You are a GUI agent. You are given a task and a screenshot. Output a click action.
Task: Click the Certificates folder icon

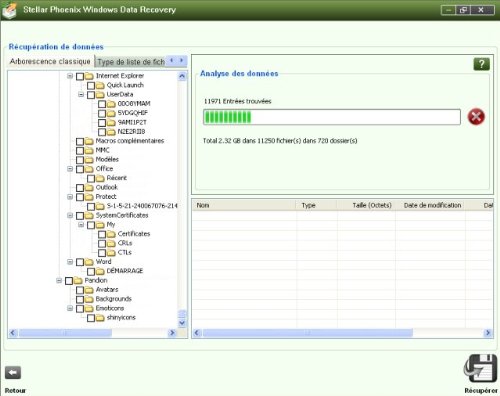click(x=111, y=234)
